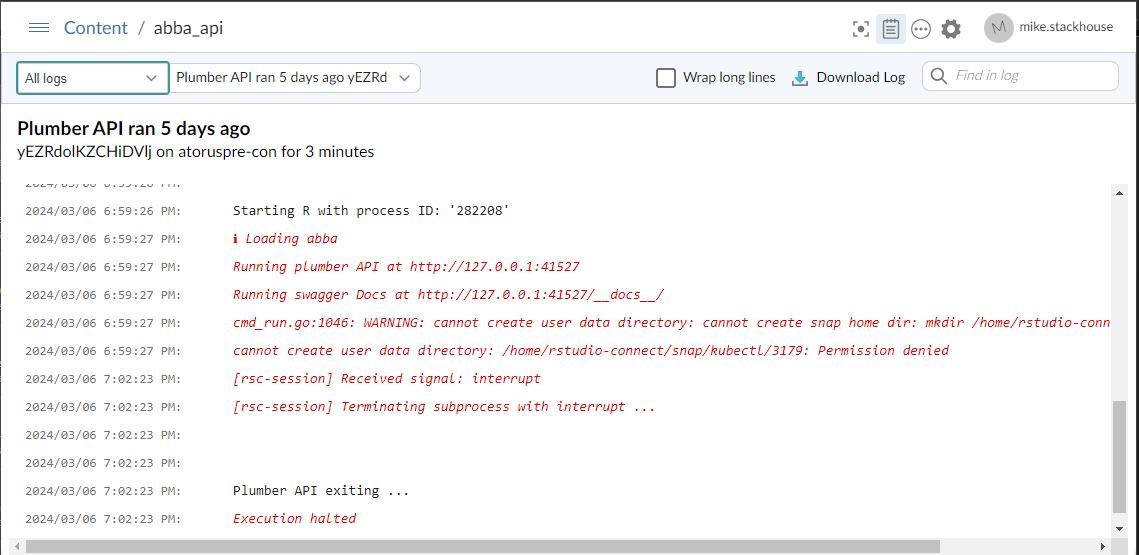Viewport: 1139px width, 555px height.
Task: Toggle the logs panel icon
Action: 891,29
